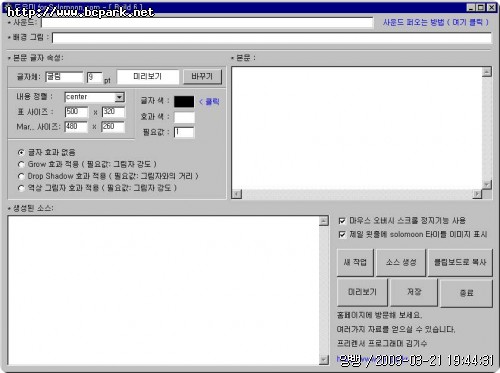Click the 클립보드로 복사 button
The height and width of the screenshot is (373, 500).
[460, 263]
